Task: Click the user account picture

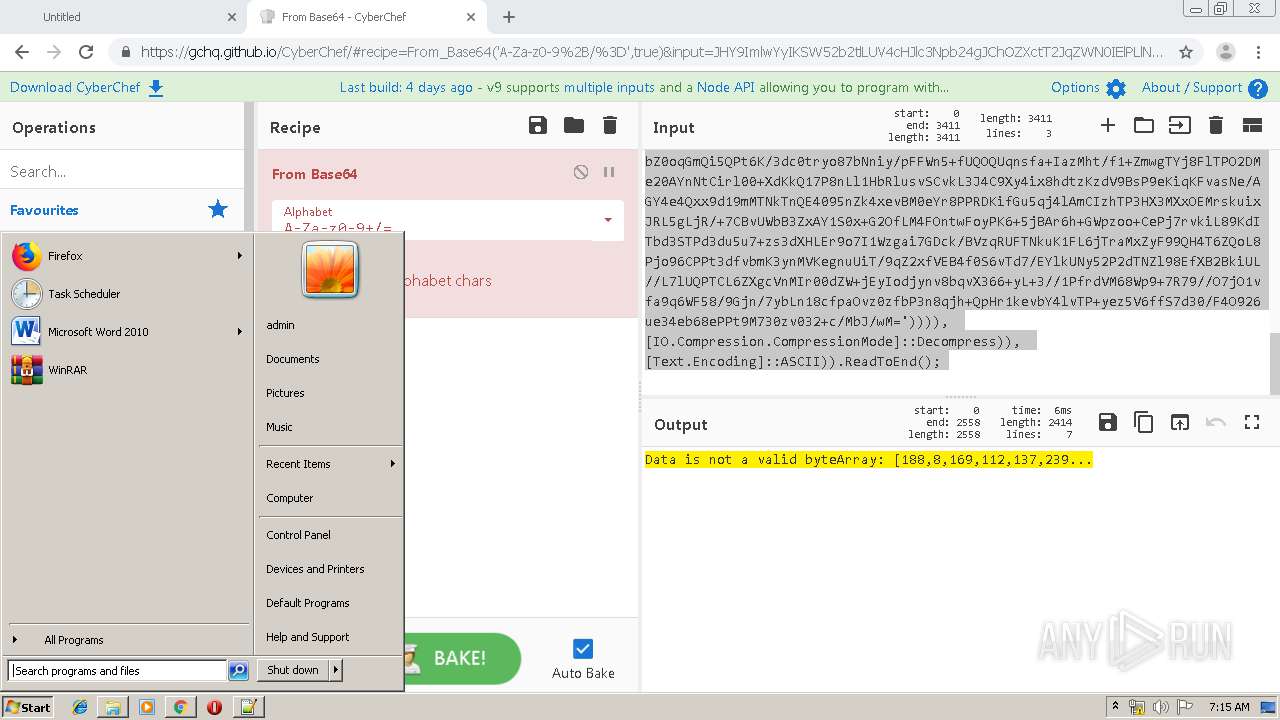Action: tap(330, 269)
